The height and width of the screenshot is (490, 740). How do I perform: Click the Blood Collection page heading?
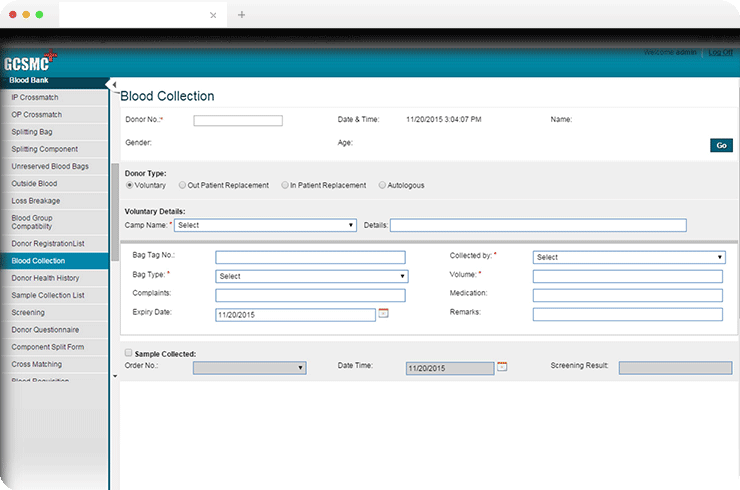click(167, 96)
